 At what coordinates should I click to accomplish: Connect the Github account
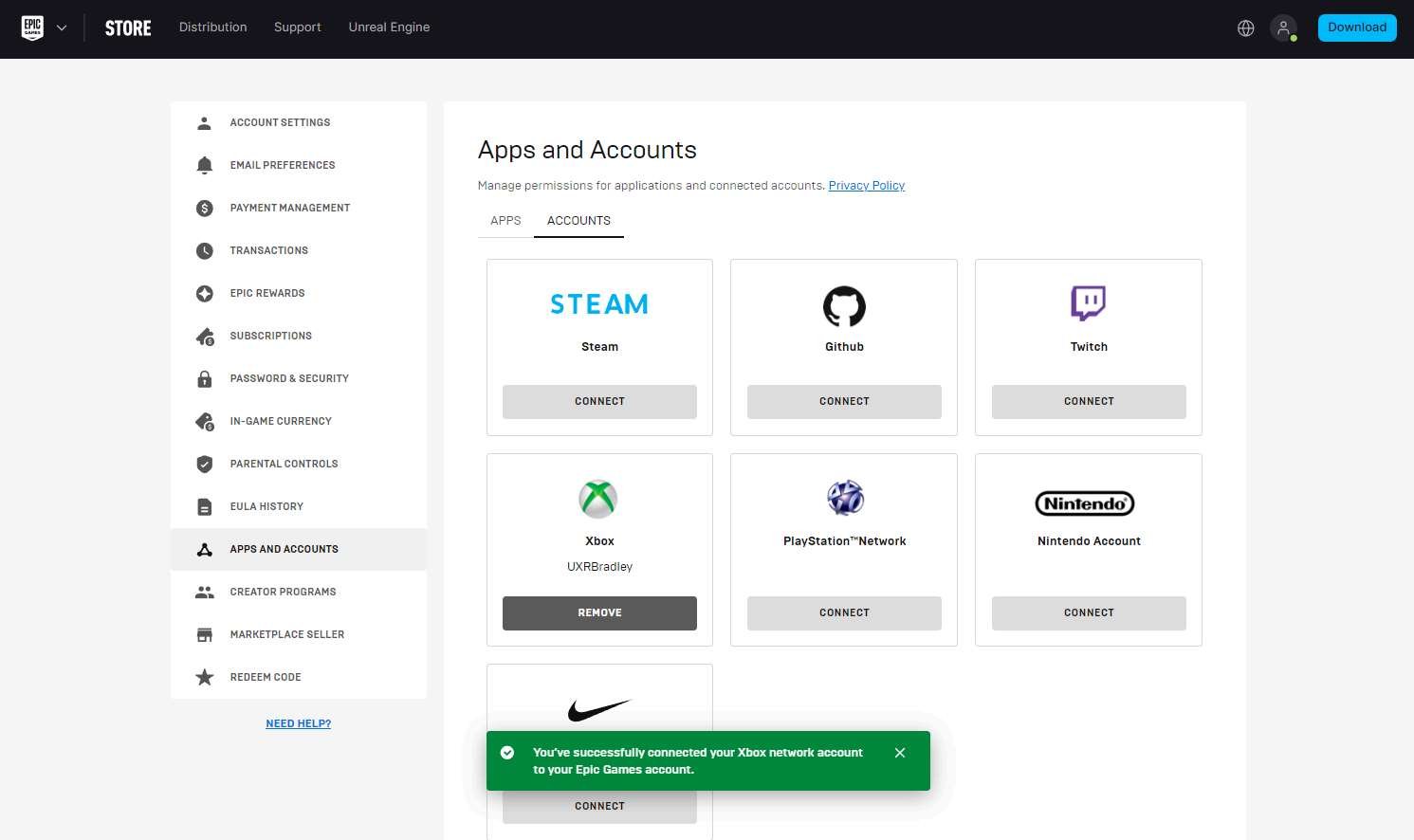click(844, 402)
